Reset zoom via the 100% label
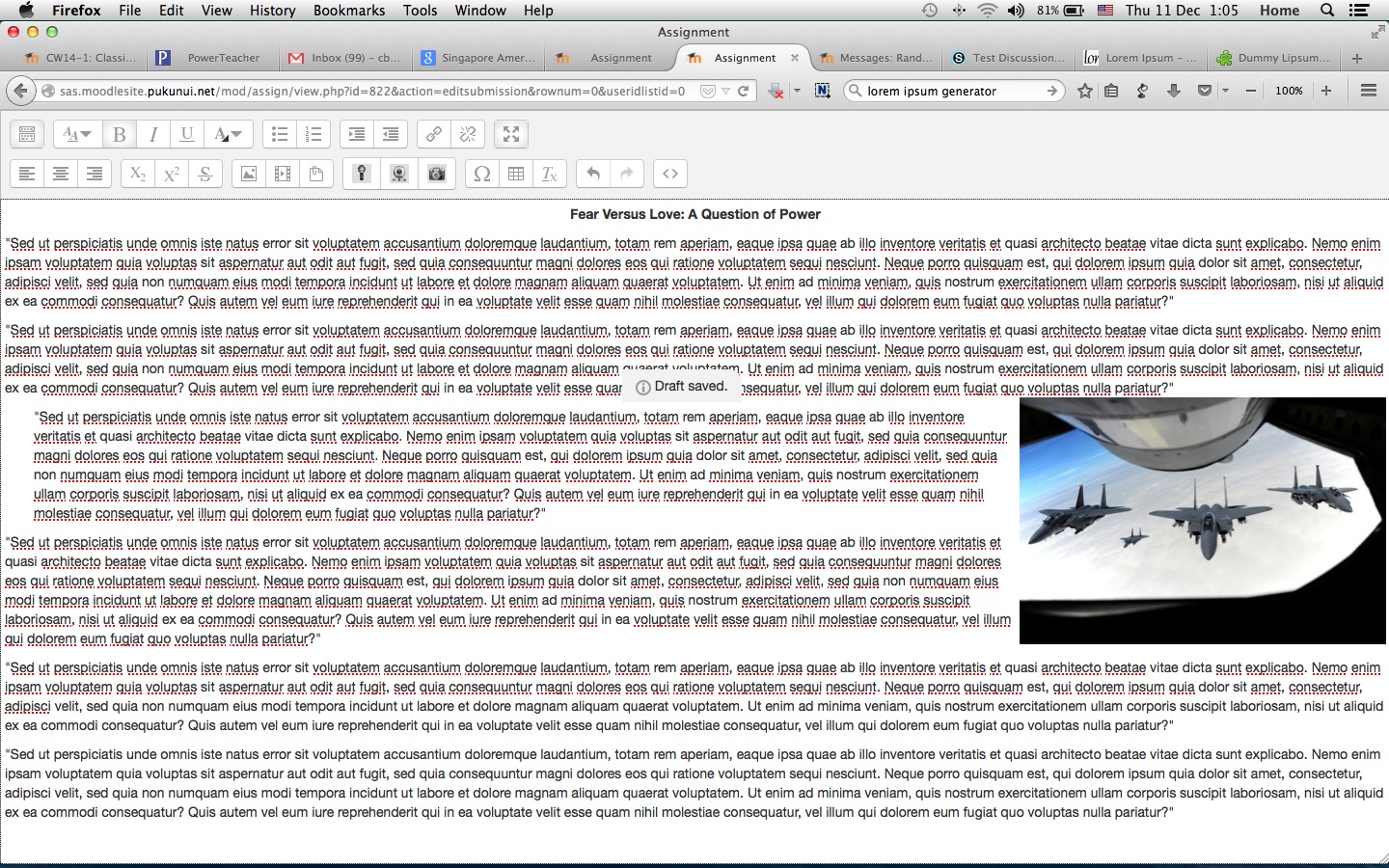 click(x=1289, y=91)
